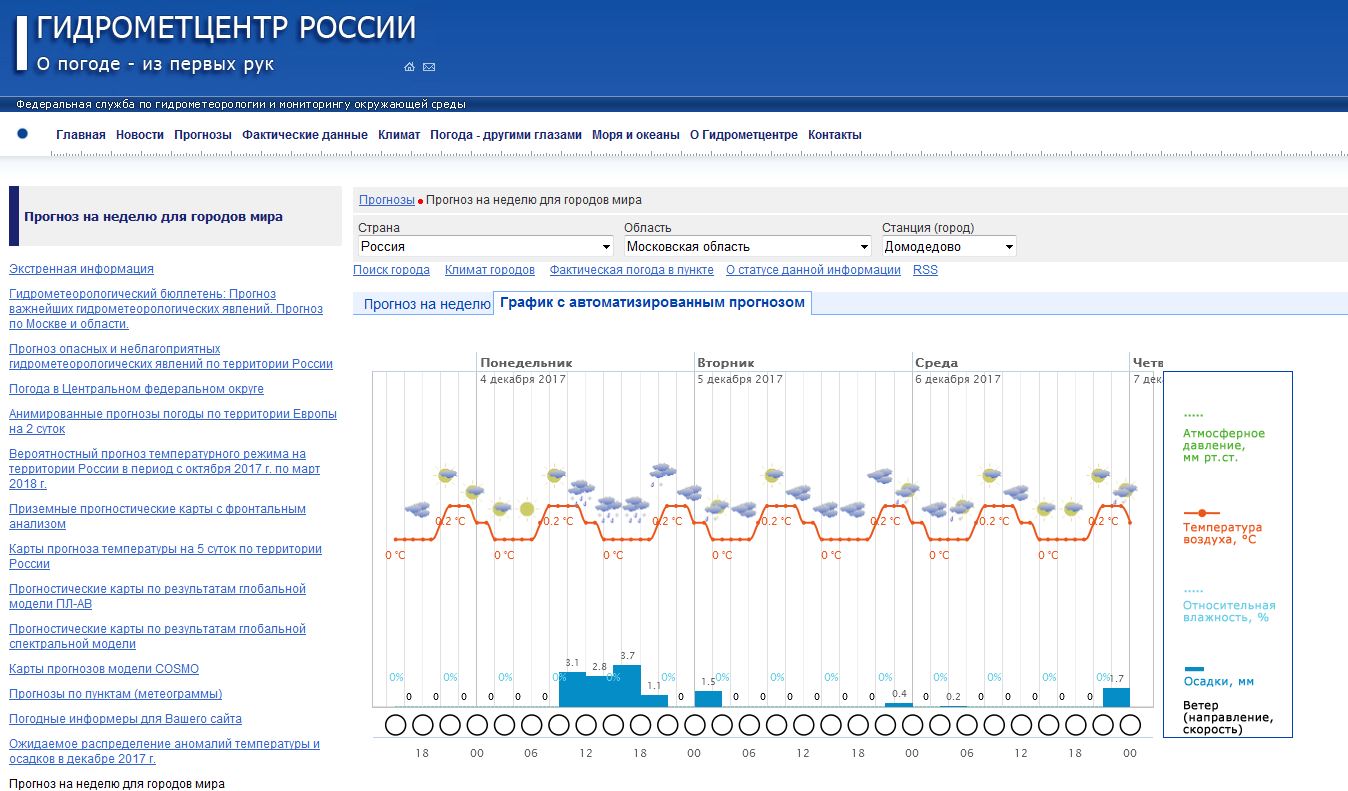Follow the Климат городов link
Screen dimensions: 1348x791
(490, 270)
